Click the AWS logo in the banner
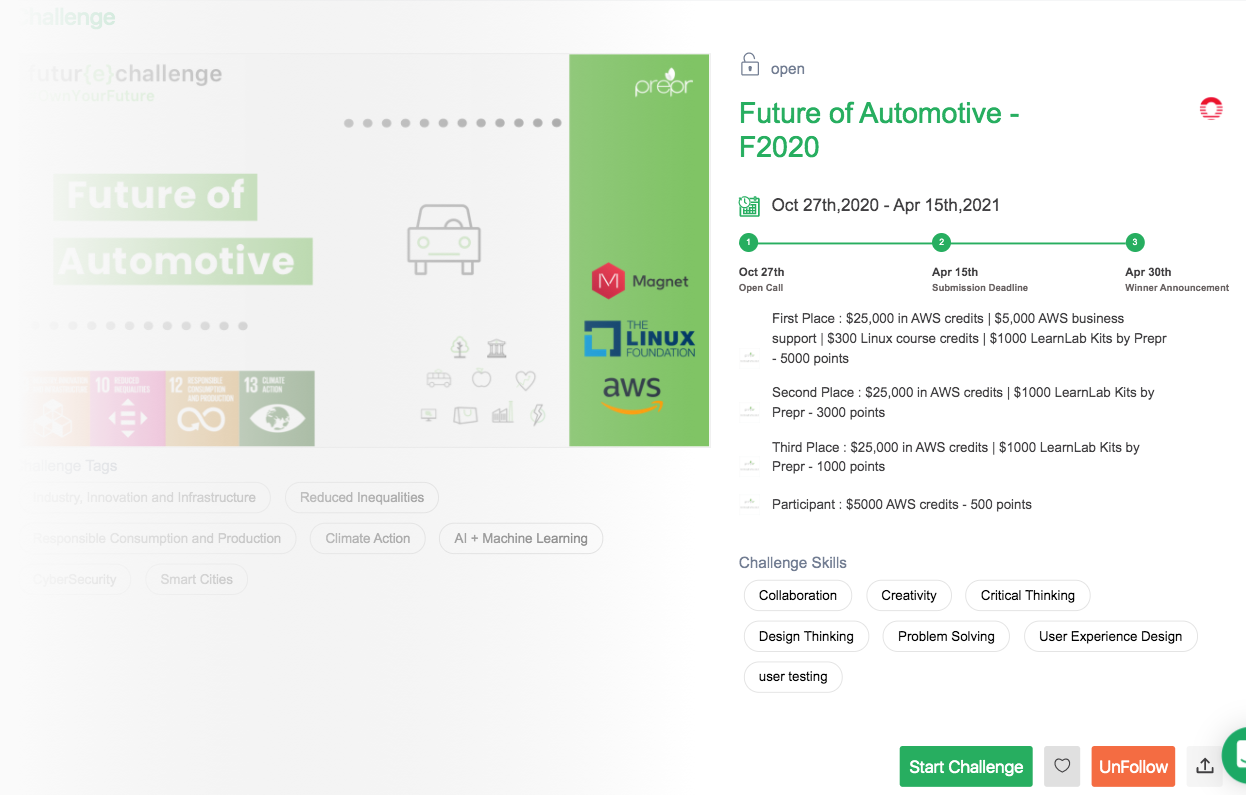Viewport: 1246px width, 795px height. [x=632, y=394]
